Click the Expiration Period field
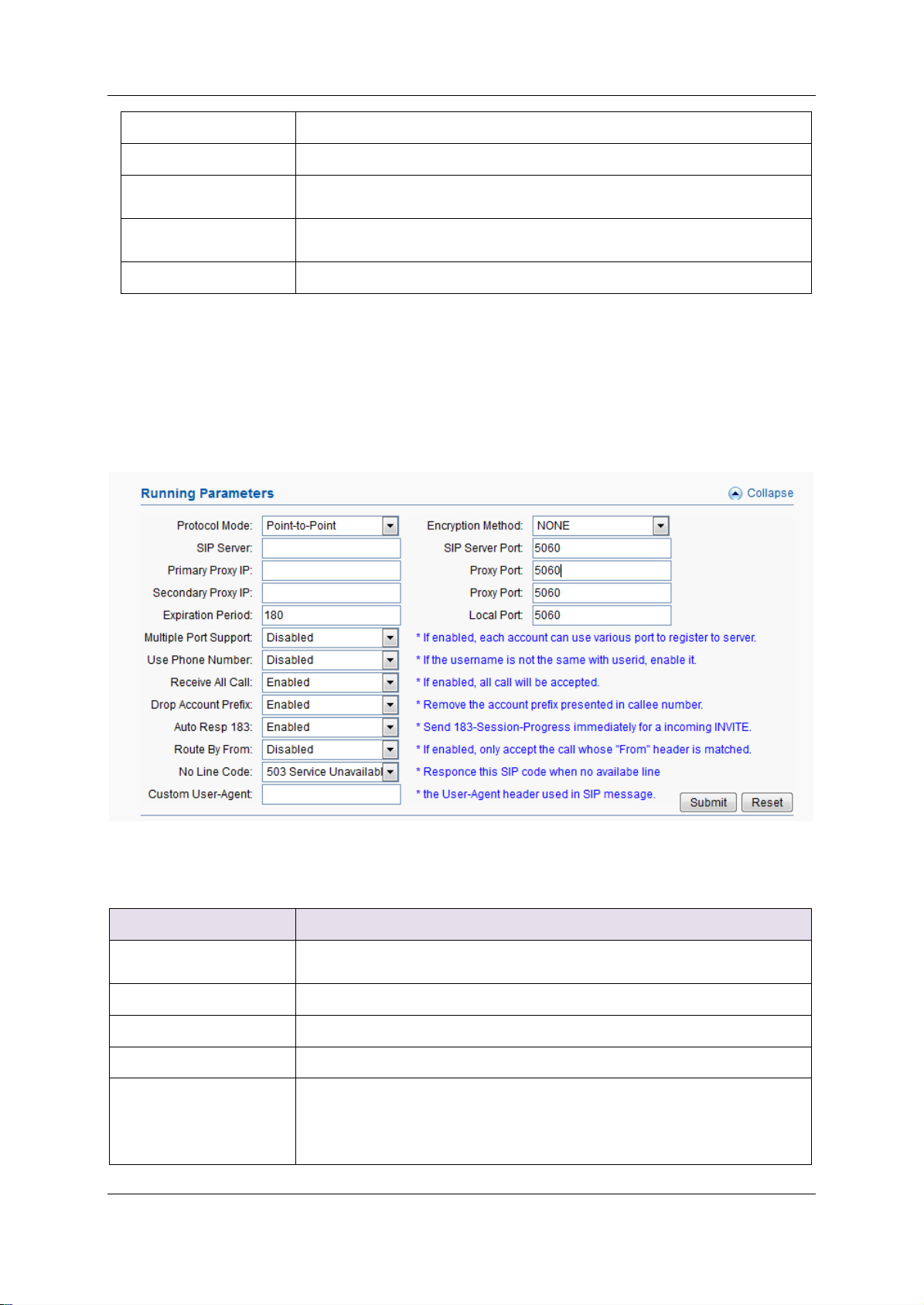924x1305 pixels. tap(331, 616)
